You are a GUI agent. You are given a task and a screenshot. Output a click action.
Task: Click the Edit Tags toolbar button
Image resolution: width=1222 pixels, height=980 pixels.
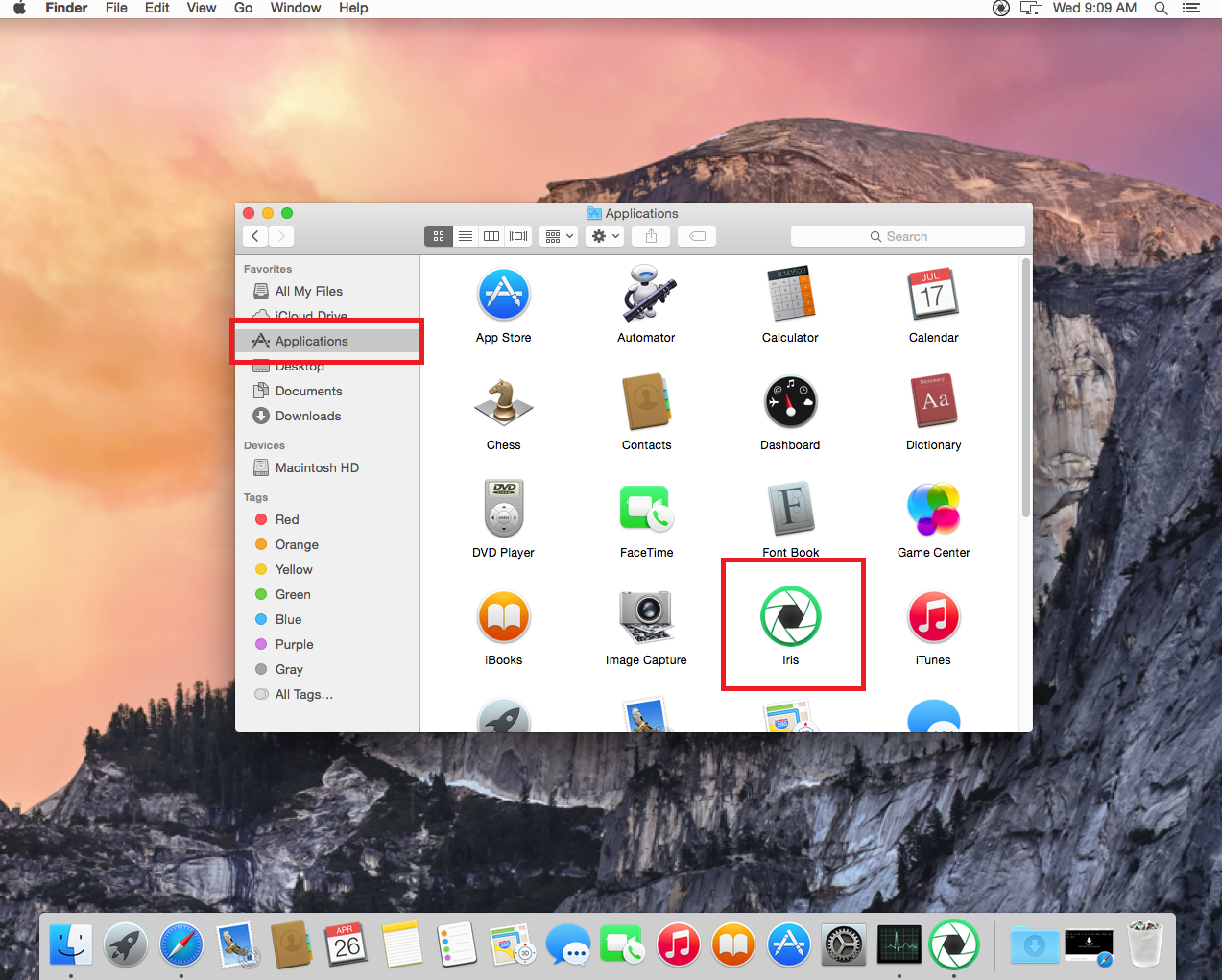[x=697, y=236]
